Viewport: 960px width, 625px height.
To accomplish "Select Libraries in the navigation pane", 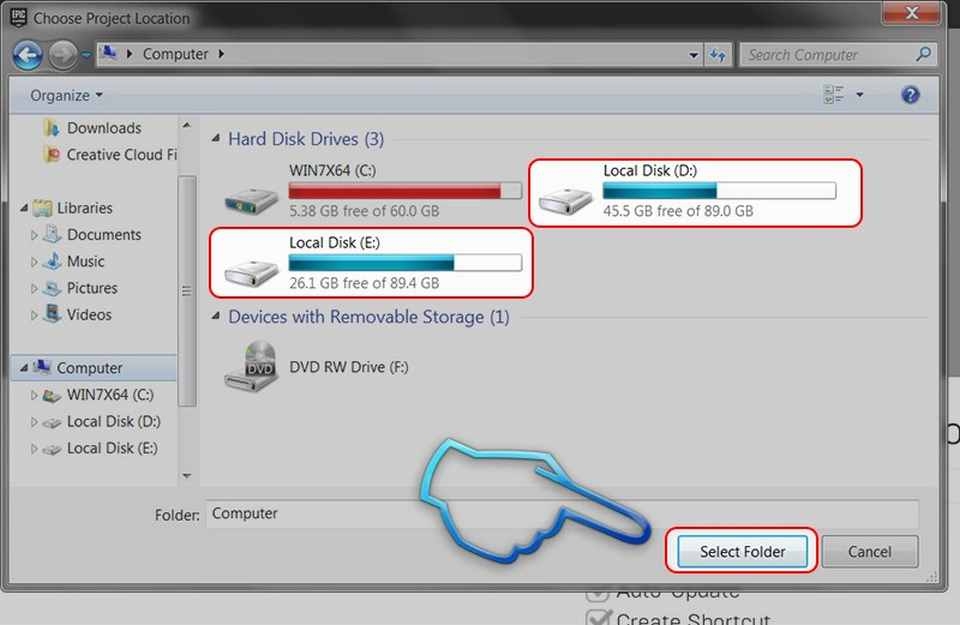I will click(73, 208).
